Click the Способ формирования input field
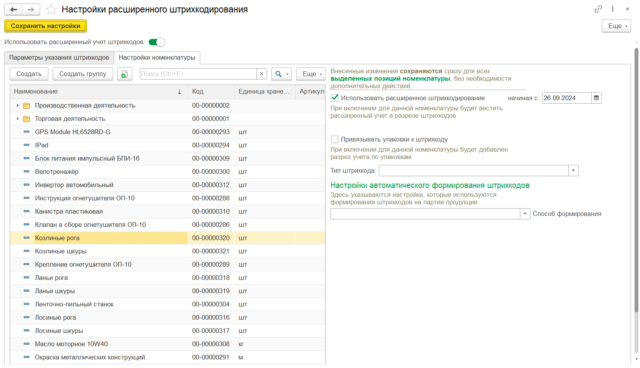640x368 pixels. pyautogui.click(x=425, y=214)
